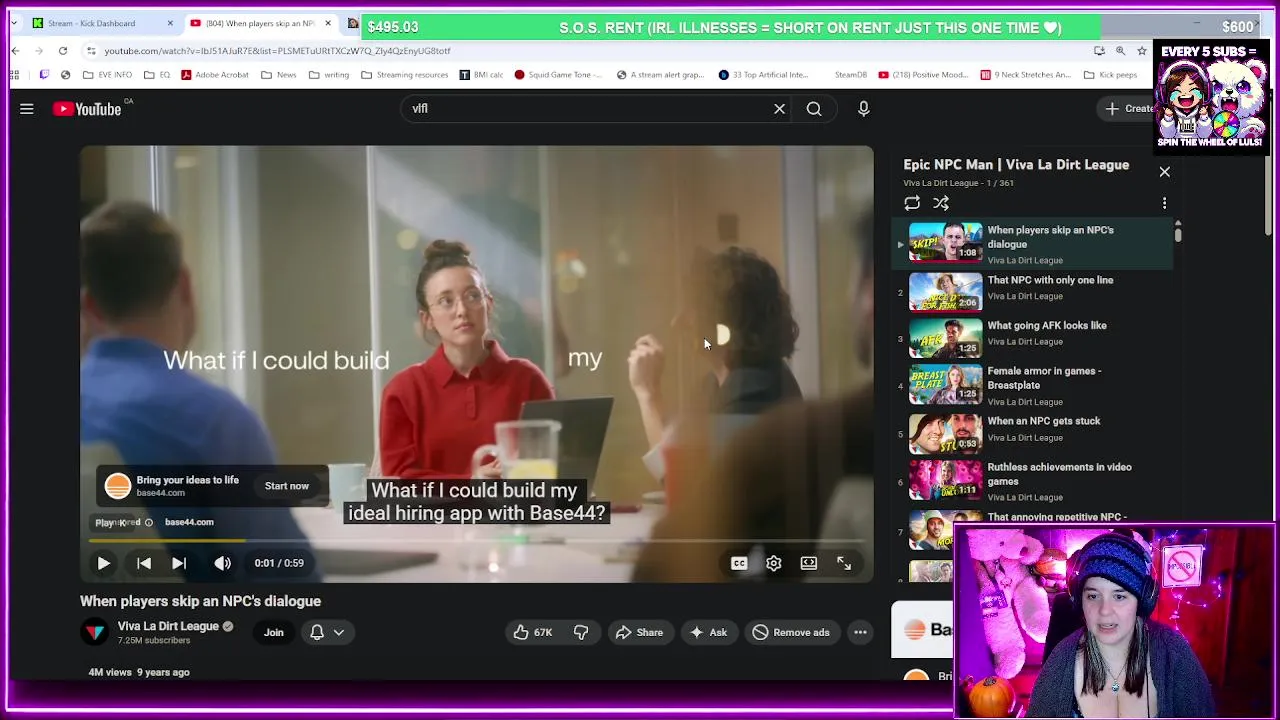Click Remove ads

[x=791, y=632]
